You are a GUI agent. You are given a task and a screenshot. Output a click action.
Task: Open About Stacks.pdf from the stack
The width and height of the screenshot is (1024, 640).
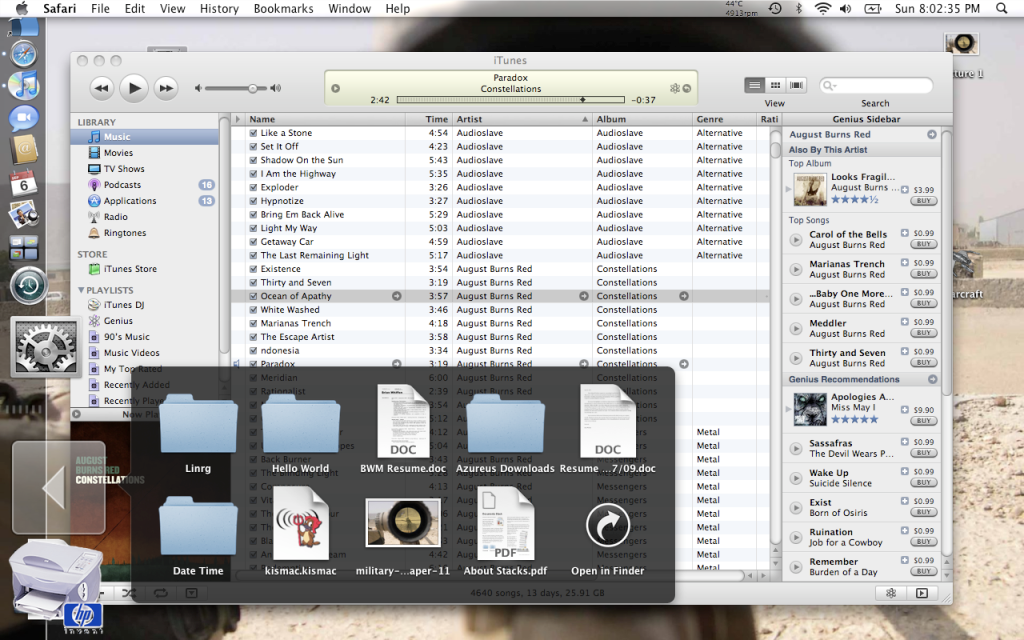tap(505, 532)
